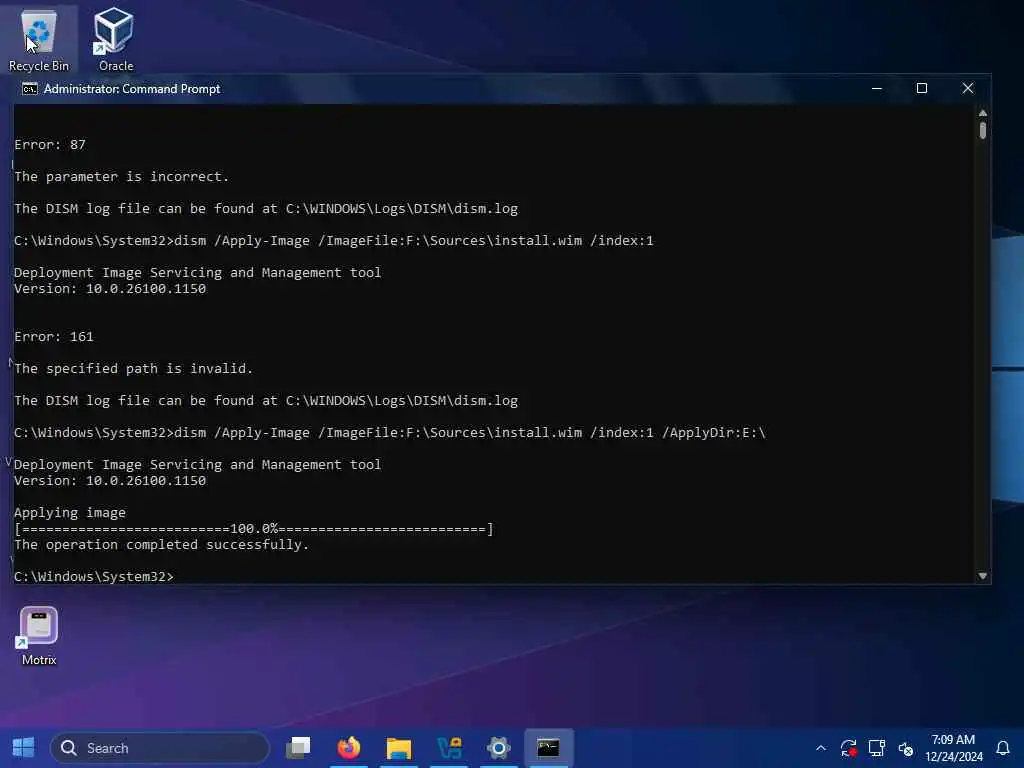Click the muted volume tray icon

[905, 748]
